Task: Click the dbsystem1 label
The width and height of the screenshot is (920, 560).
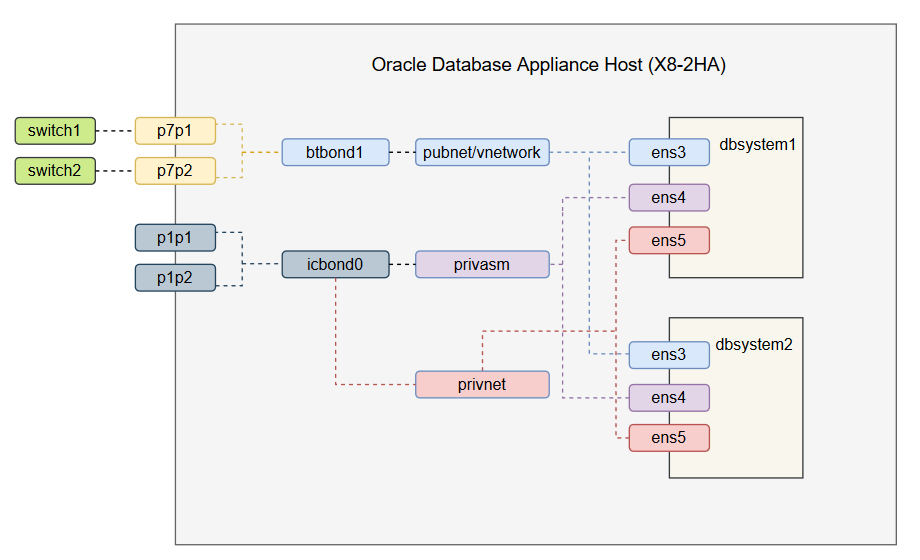Action: (x=757, y=144)
